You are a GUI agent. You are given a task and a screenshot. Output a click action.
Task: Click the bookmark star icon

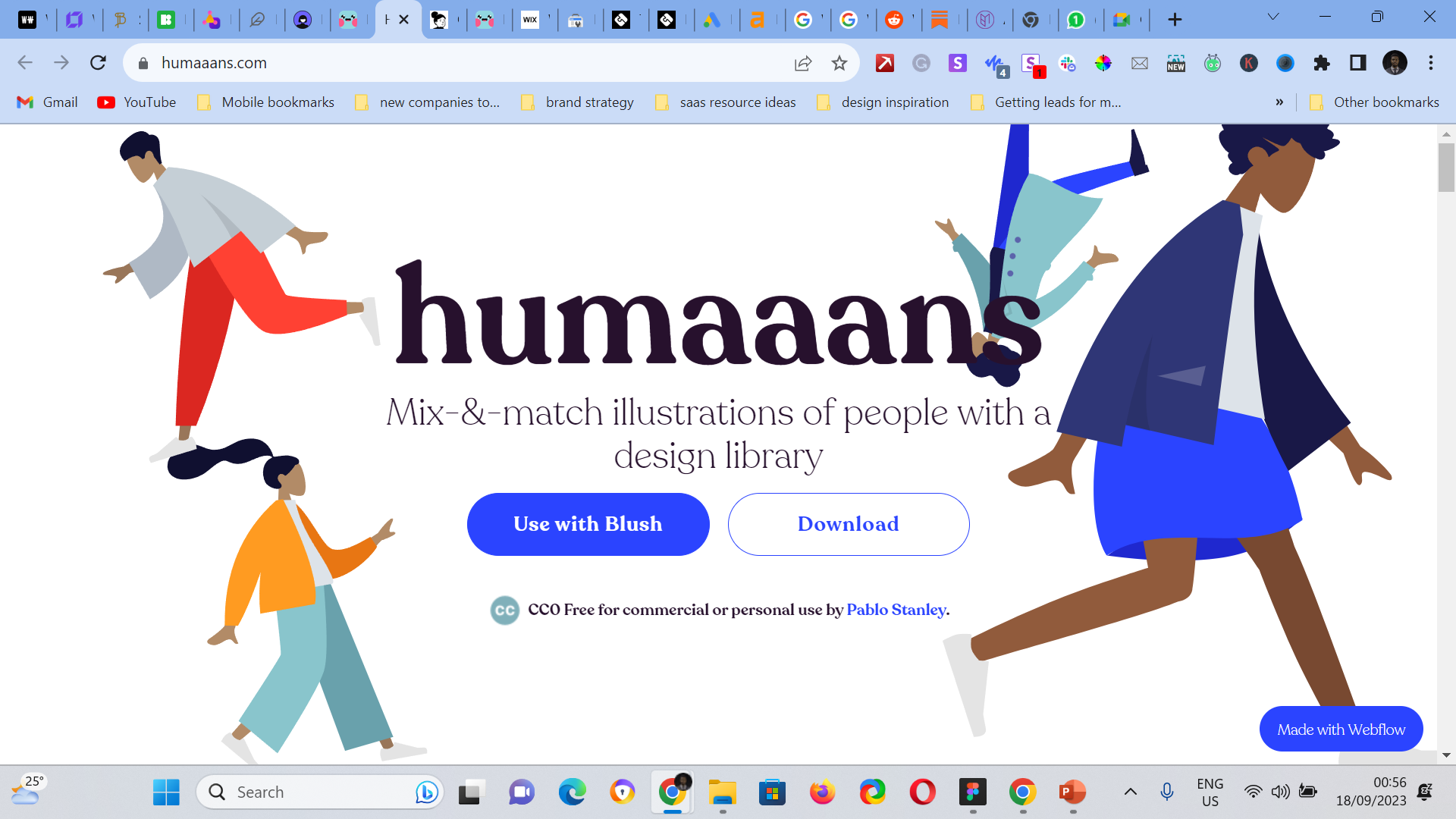tap(839, 63)
